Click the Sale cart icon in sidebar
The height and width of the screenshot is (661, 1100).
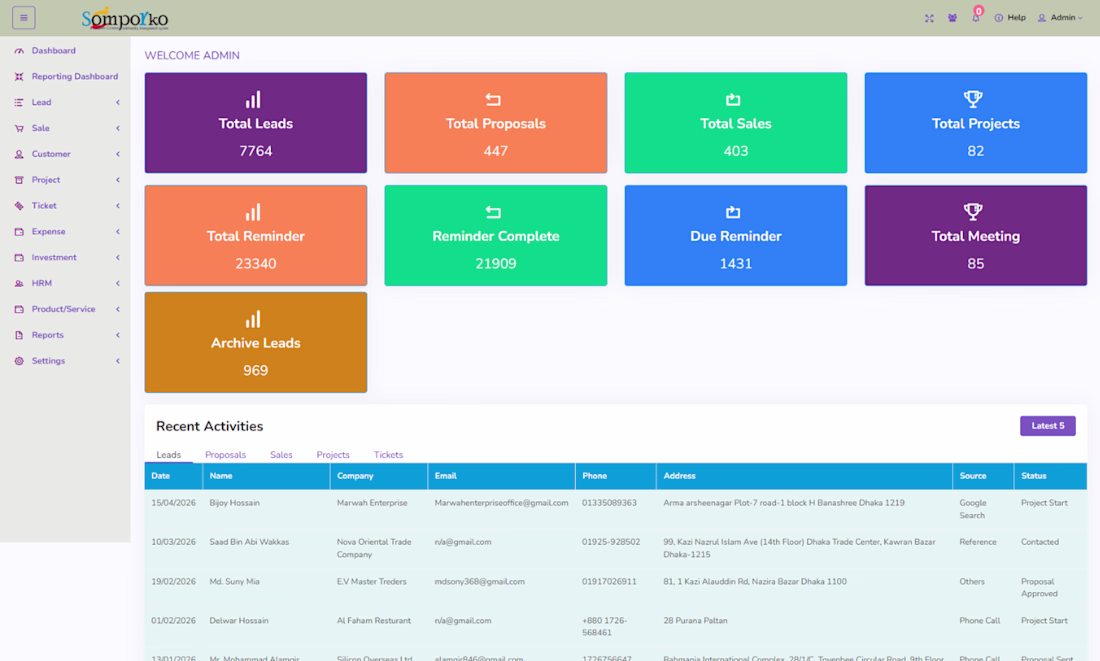tap(19, 128)
